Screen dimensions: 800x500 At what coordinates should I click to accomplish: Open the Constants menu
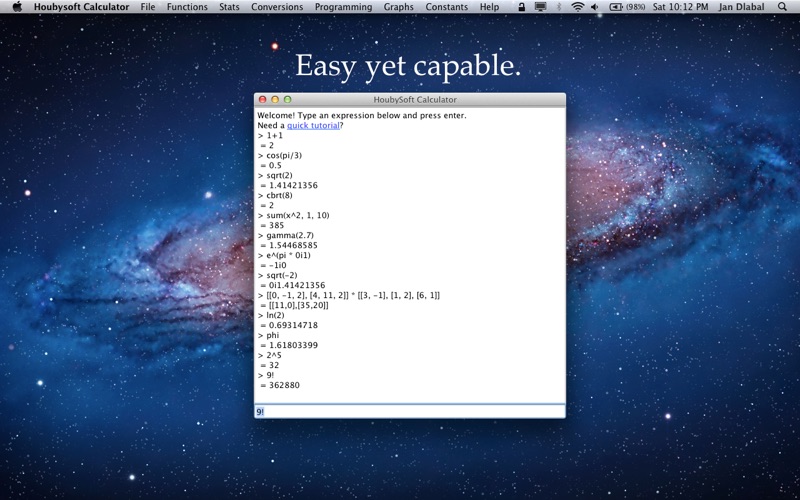446,7
